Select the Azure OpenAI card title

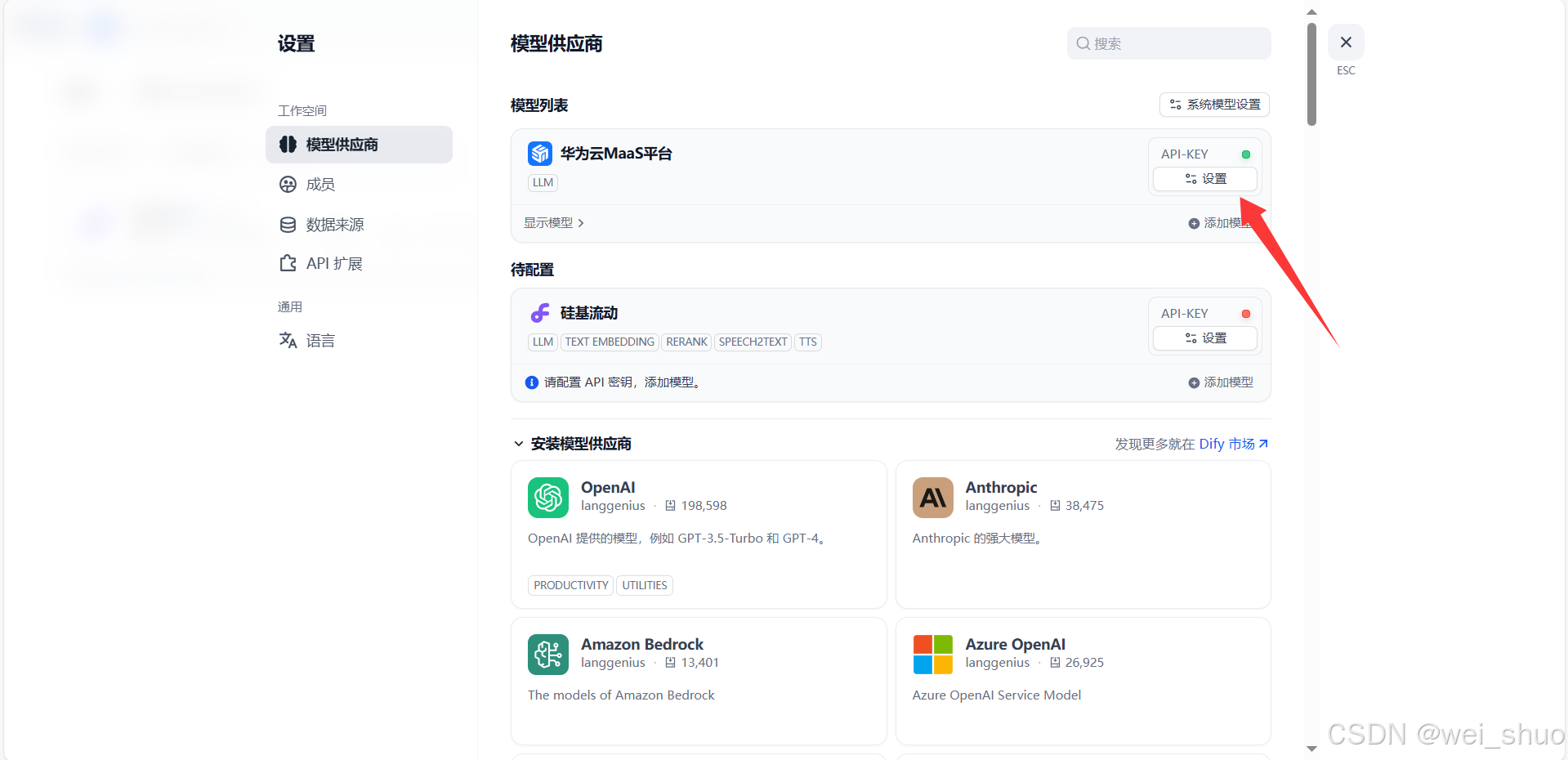click(x=1016, y=644)
